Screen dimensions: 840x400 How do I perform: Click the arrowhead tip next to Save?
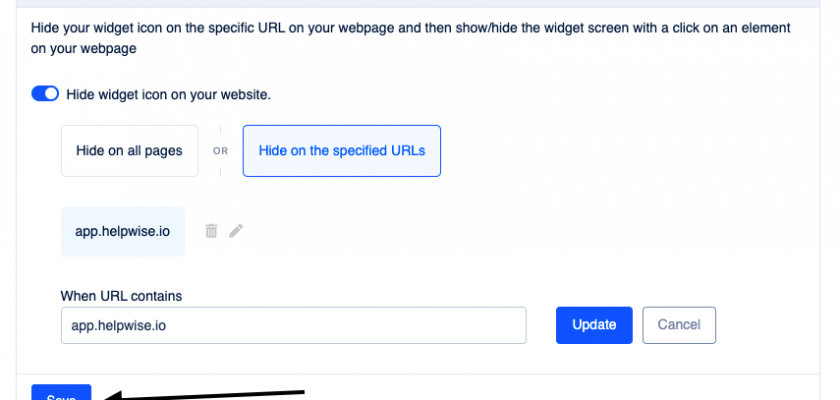click(x=108, y=397)
